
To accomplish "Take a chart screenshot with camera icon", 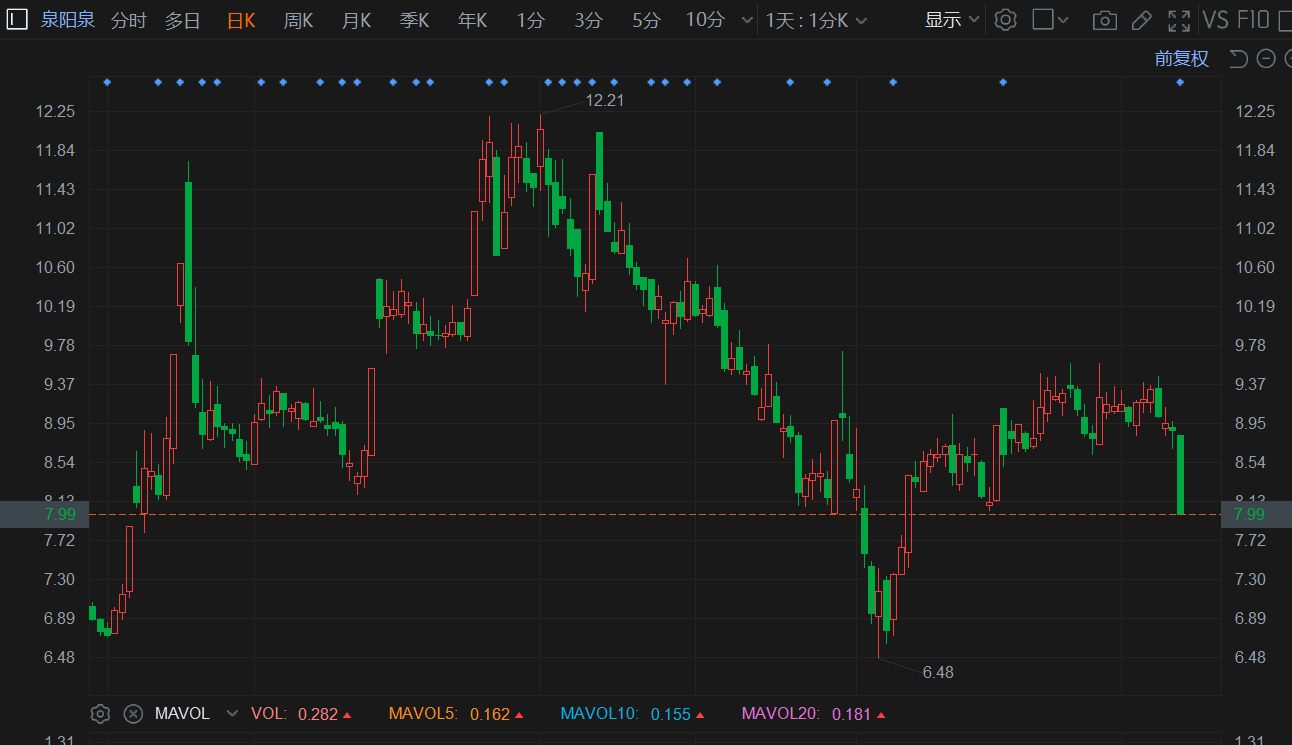I will click(1104, 20).
